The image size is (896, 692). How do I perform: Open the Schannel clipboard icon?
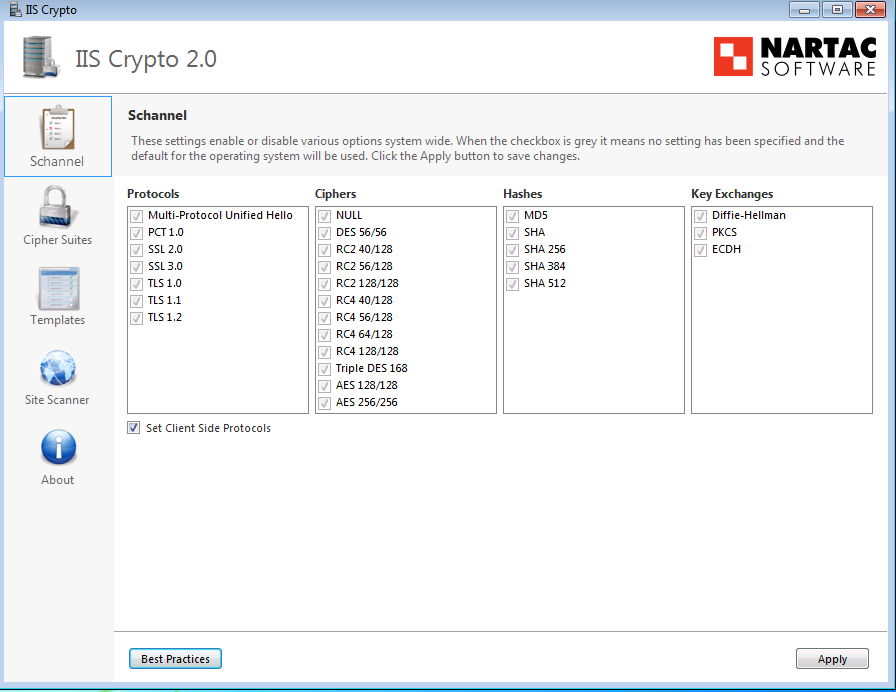58,127
